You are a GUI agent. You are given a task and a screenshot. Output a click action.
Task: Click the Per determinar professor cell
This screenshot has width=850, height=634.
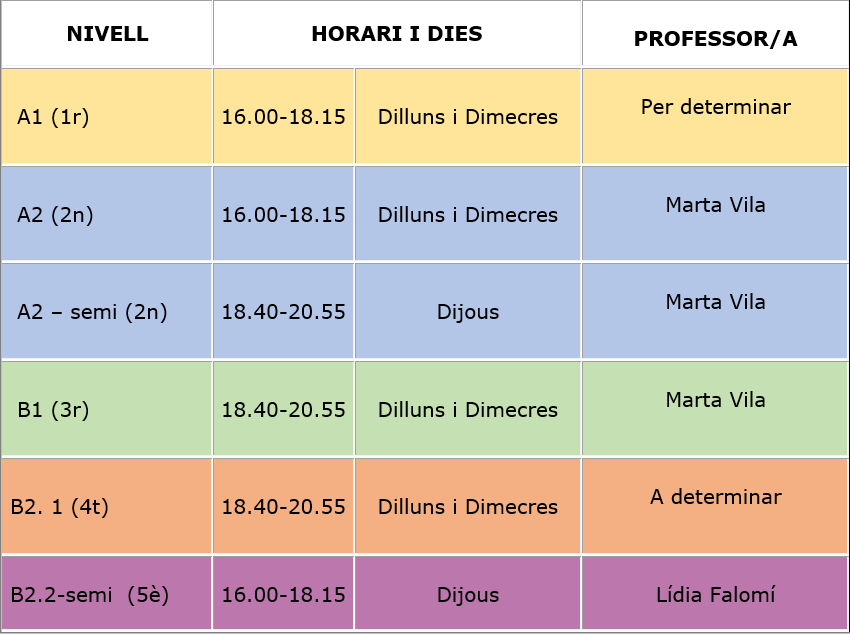(x=715, y=116)
